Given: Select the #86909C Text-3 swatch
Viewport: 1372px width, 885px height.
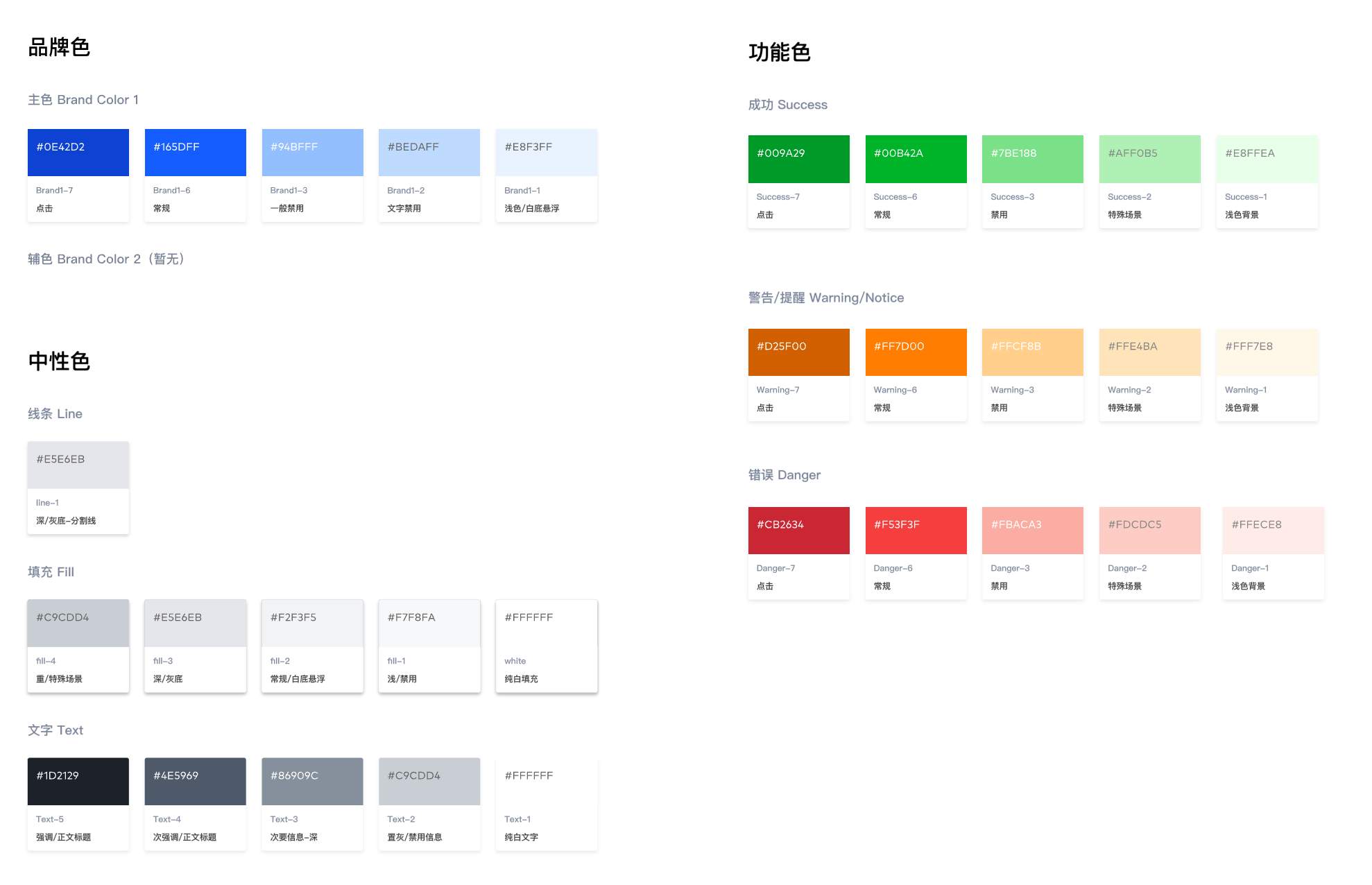Looking at the screenshot, I should click(313, 782).
